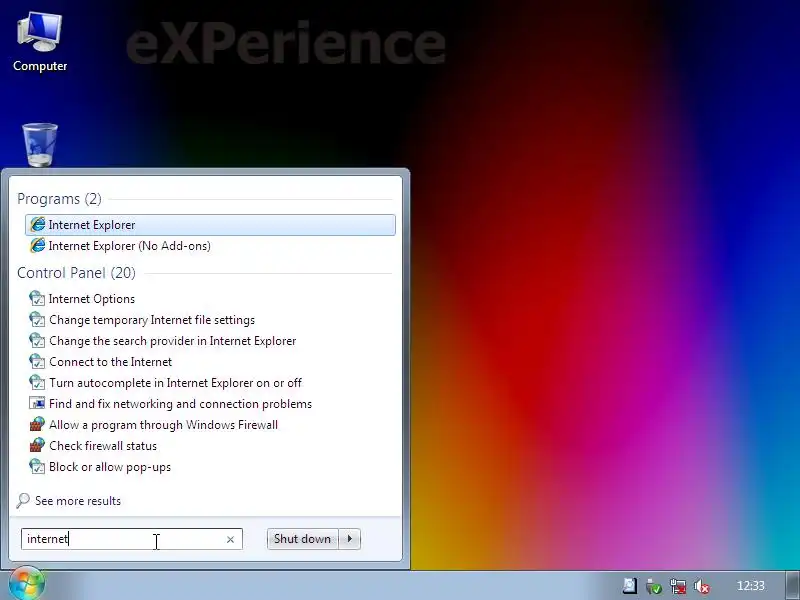Click icon beside Turn autocomplete entry
The height and width of the screenshot is (600, 800).
pyautogui.click(x=37, y=382)
